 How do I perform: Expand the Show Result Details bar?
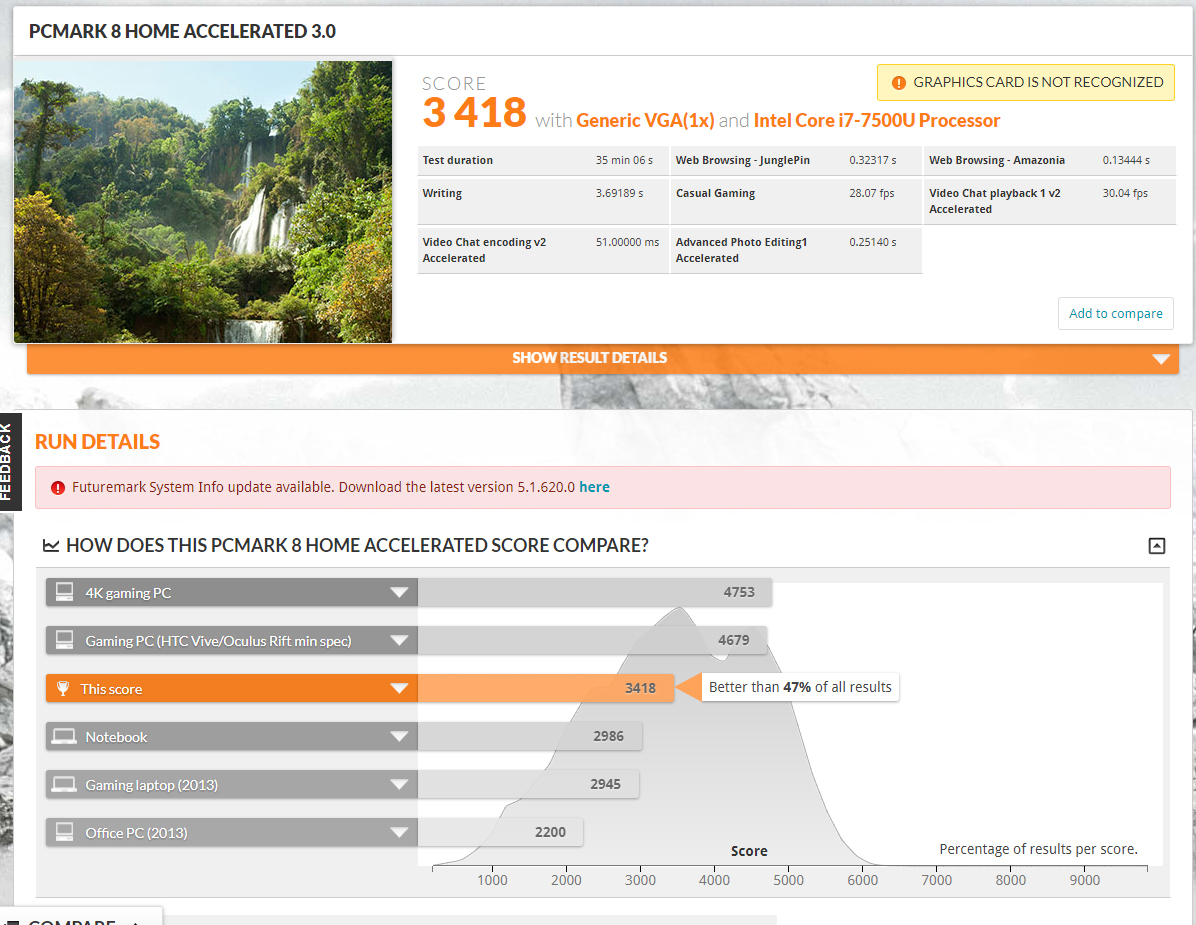coord(603,358)
